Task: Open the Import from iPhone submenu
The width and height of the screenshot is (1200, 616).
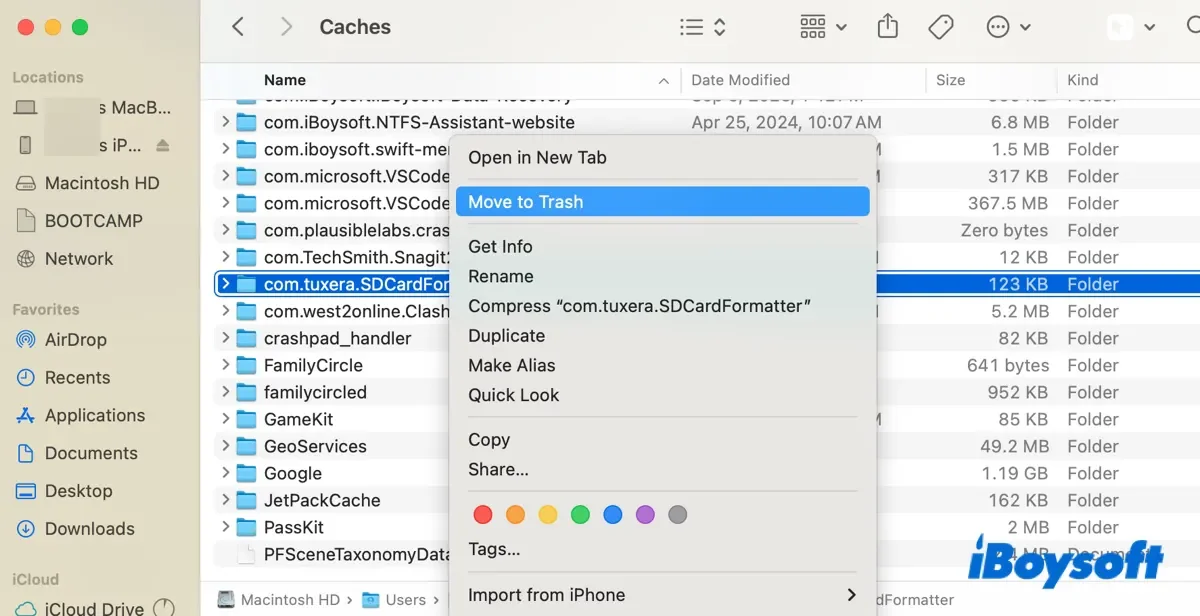Action: 662,595
